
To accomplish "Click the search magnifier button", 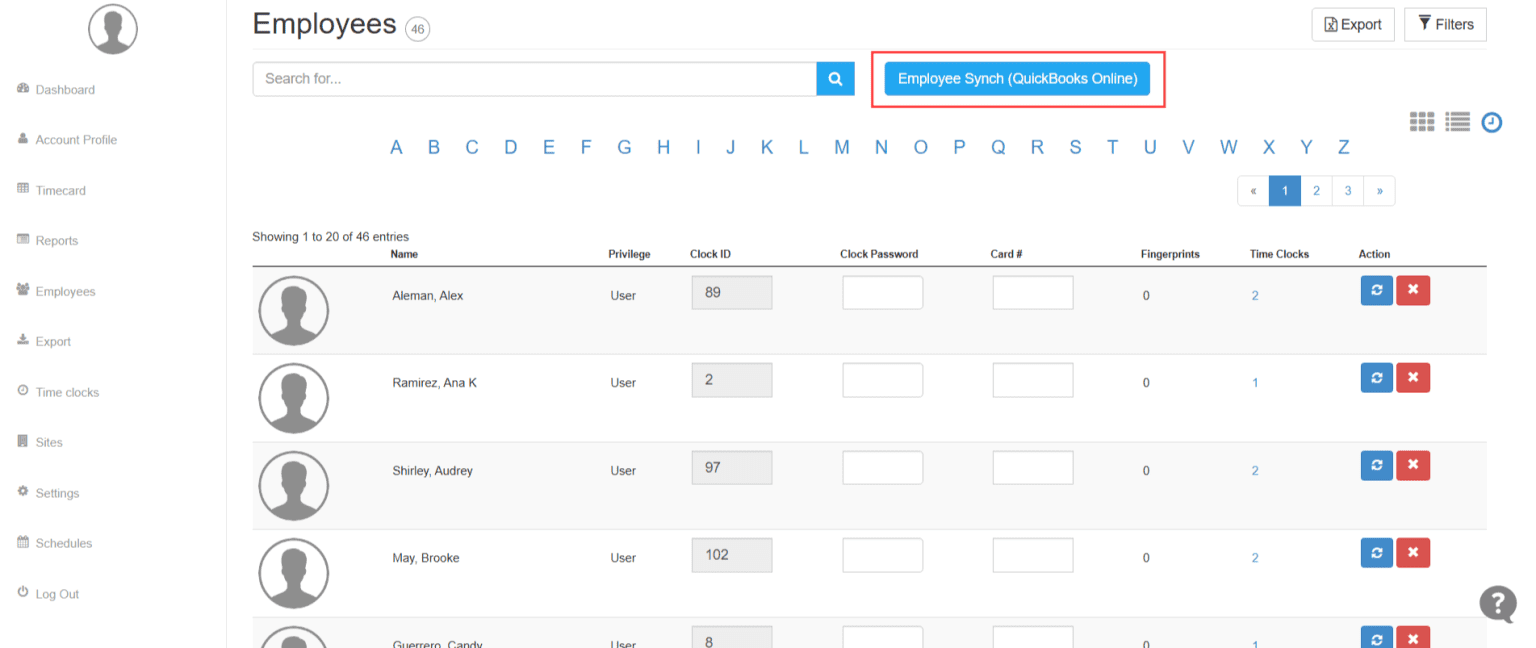I will [x=835, y=78].
